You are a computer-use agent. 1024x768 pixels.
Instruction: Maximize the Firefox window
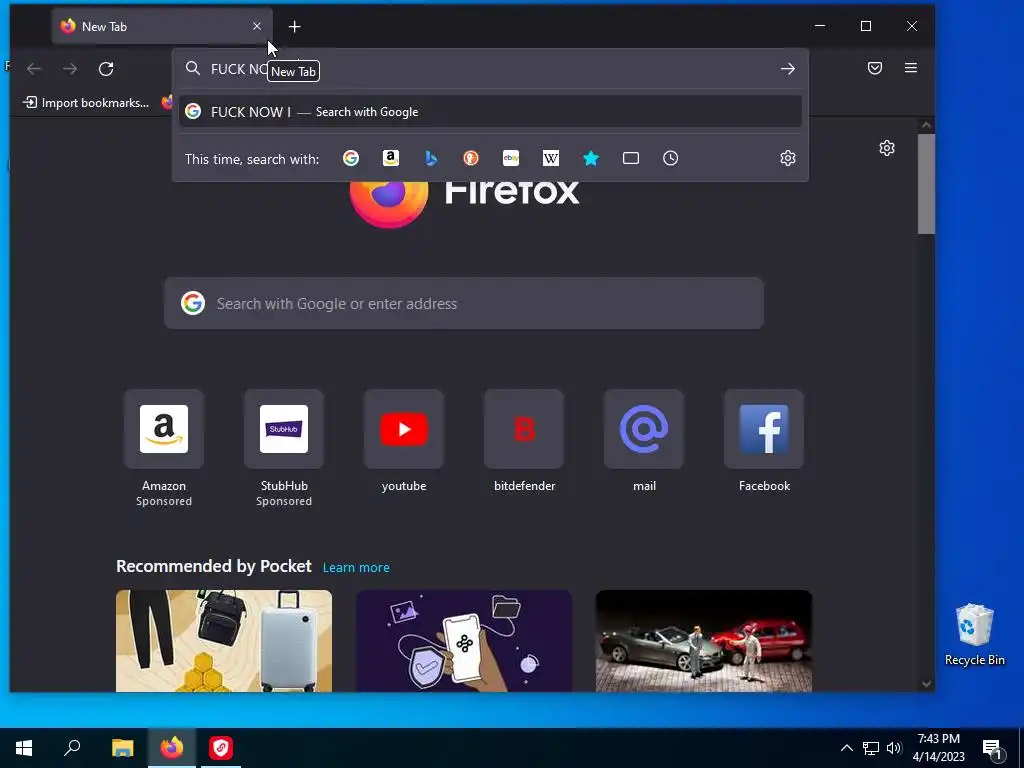click(866, 26)
